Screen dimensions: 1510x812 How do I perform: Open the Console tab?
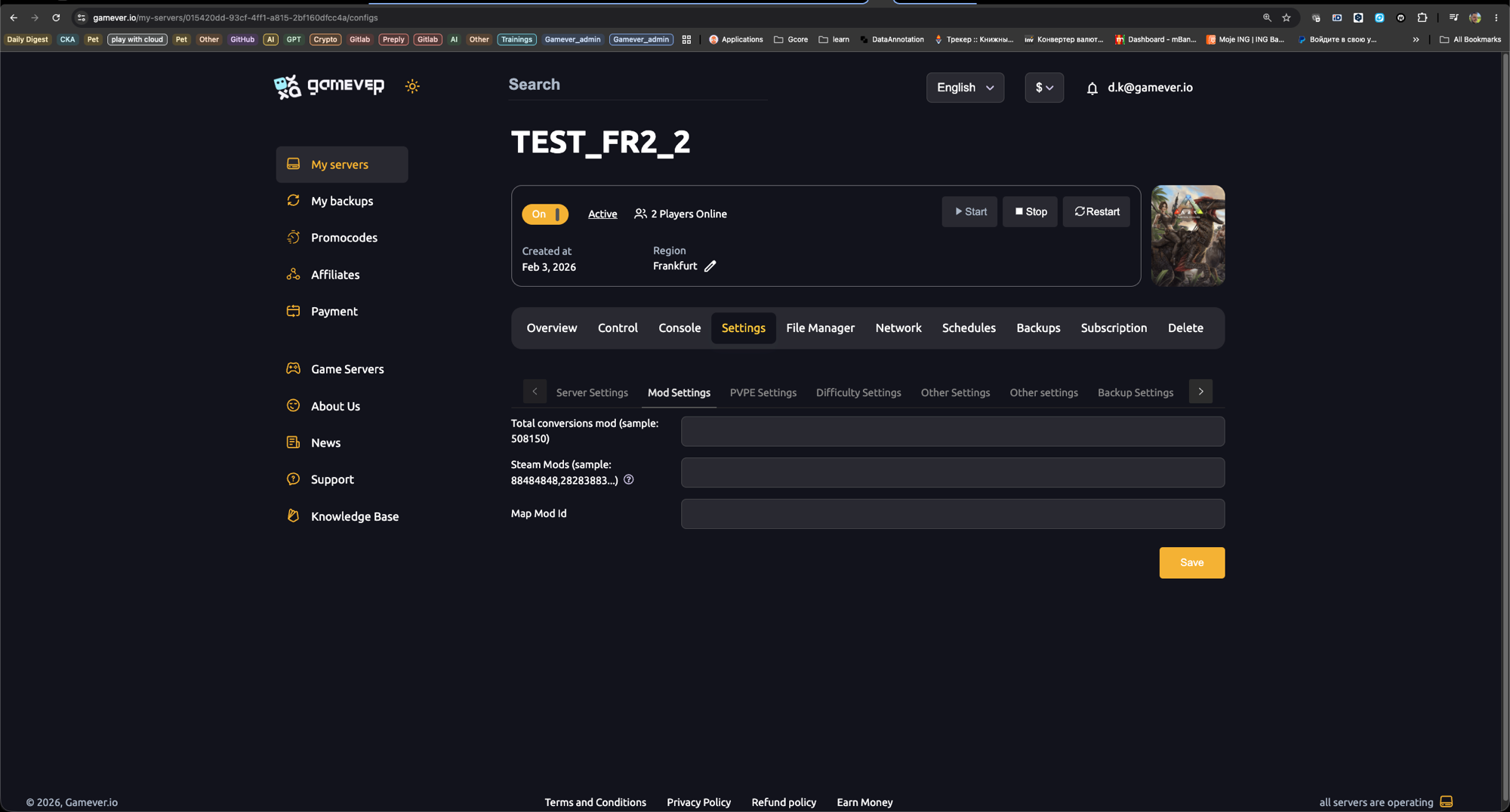pyautogui.click(x=679, y=328)
